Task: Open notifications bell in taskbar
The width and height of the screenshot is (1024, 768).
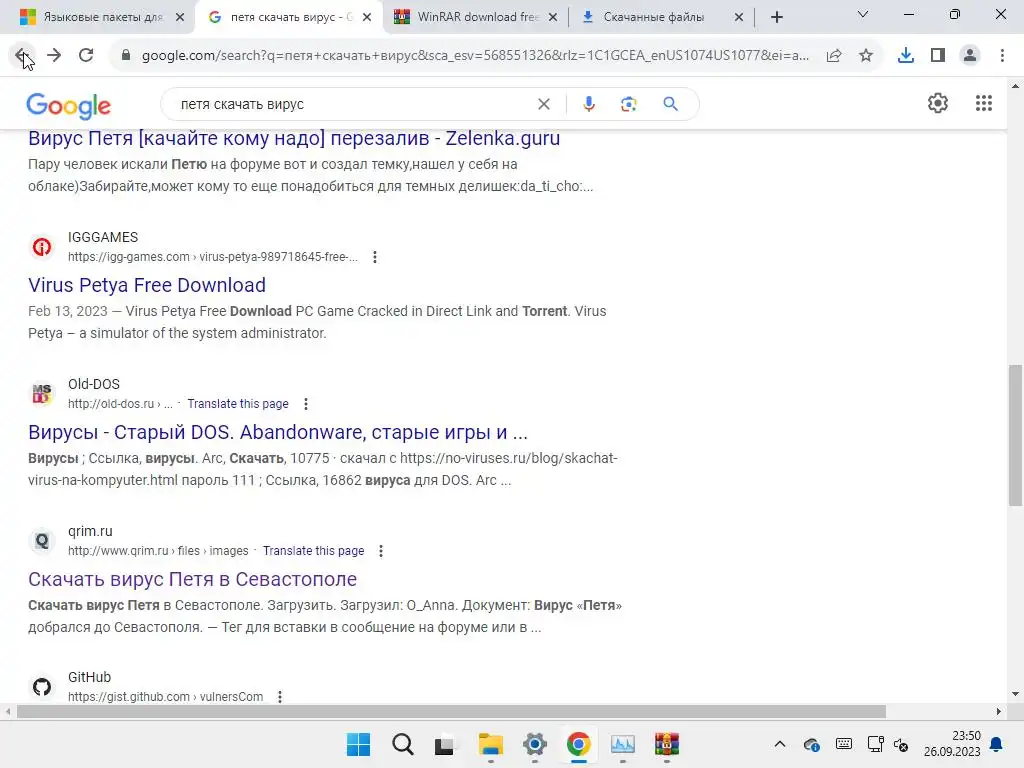Action: (997, 744)
